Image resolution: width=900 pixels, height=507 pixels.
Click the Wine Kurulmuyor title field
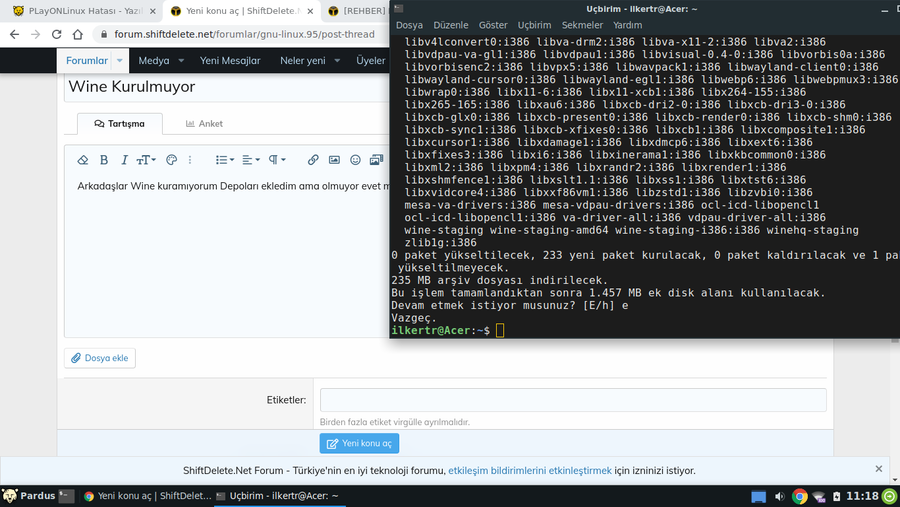(227, 87)
